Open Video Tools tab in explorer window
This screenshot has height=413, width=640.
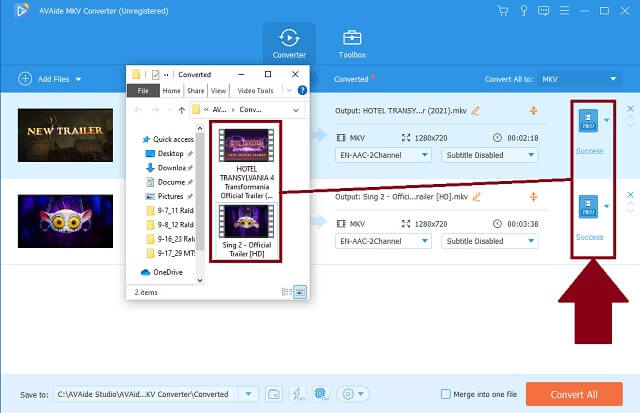tap(256, 91)
